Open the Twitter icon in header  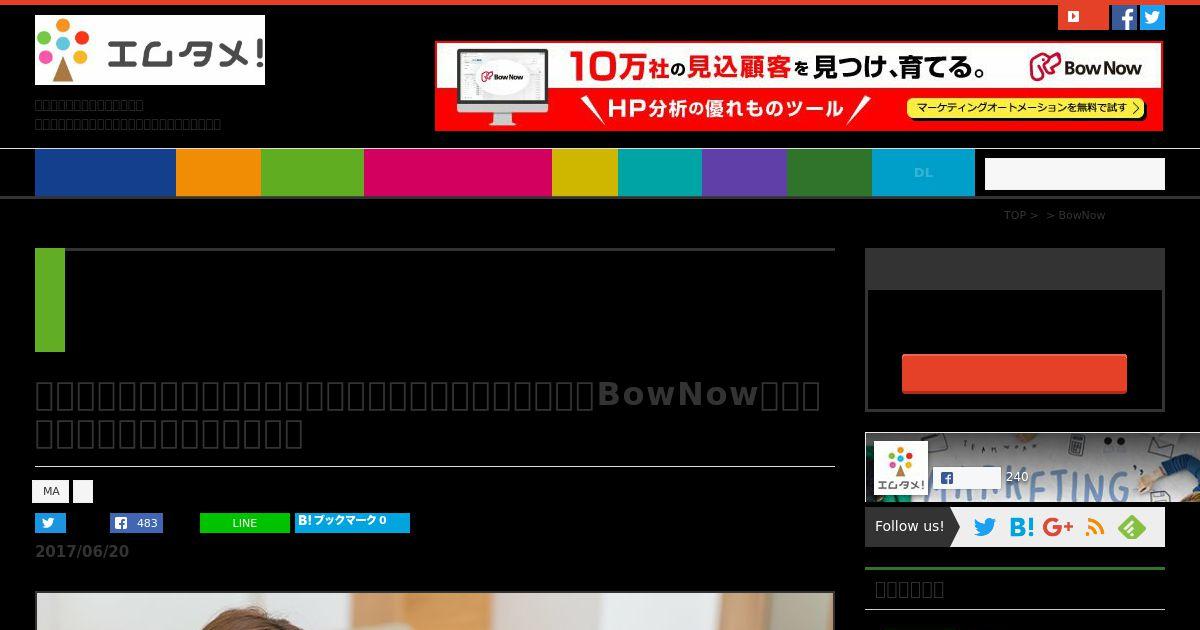tap(1152, 17)
